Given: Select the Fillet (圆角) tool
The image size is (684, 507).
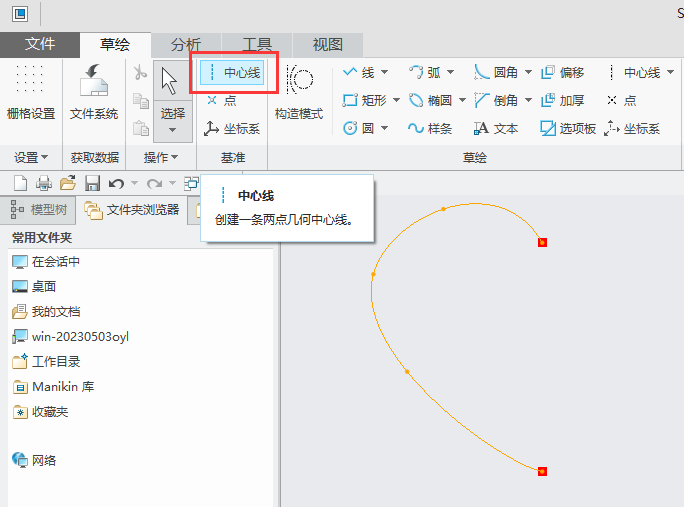Looking at the screenshot, I should coord(496,72).
